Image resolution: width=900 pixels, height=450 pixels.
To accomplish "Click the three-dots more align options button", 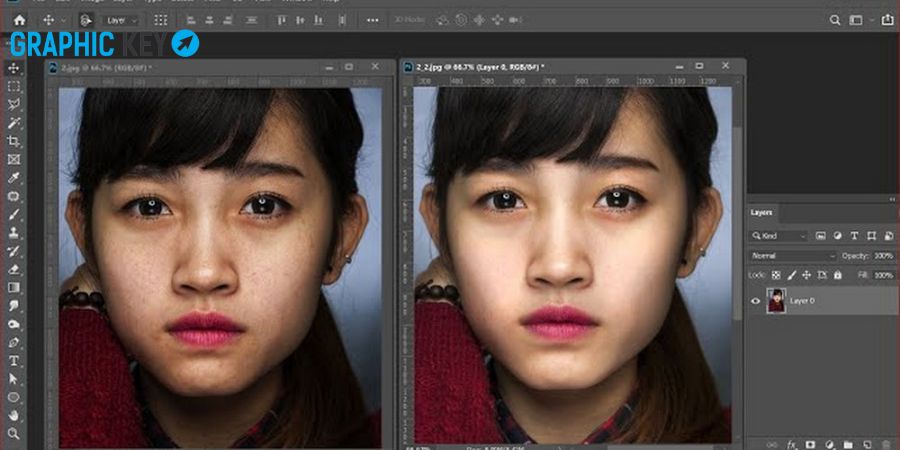I will pyautogui.click(x=373, y=20).
